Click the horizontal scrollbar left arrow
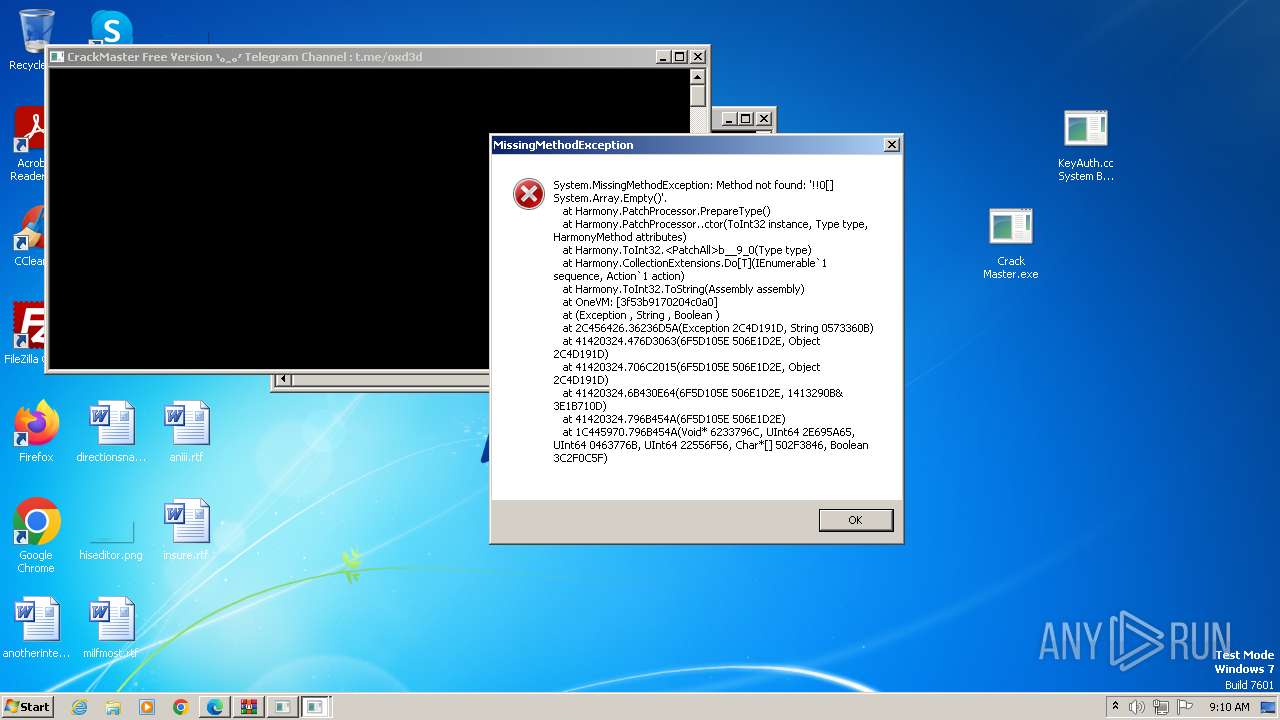This screenshot has height=720, width=1280. point(283,379)
